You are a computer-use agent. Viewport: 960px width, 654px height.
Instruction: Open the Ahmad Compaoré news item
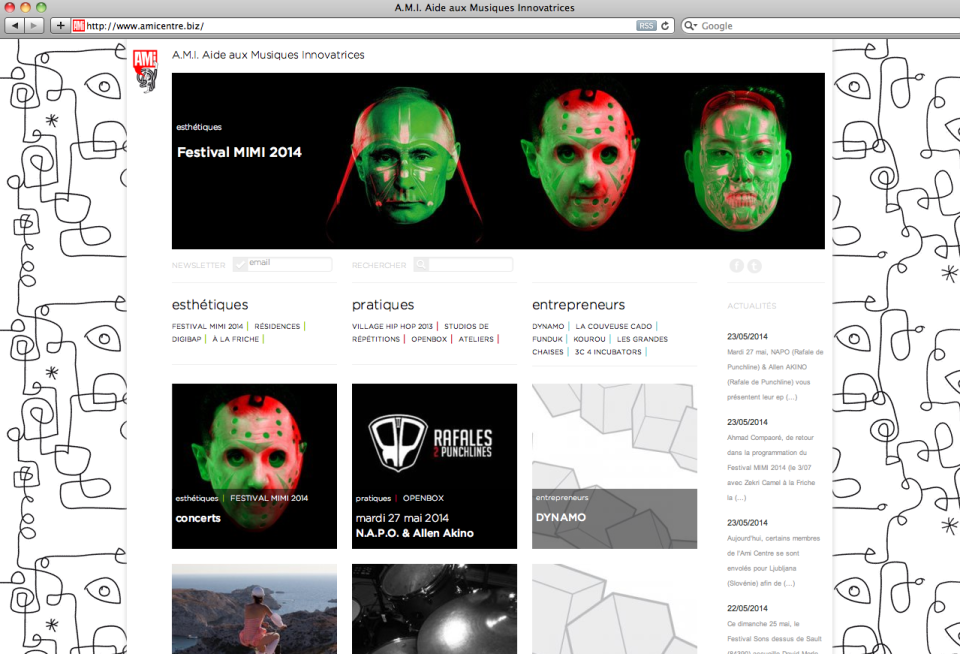(771, 467)
